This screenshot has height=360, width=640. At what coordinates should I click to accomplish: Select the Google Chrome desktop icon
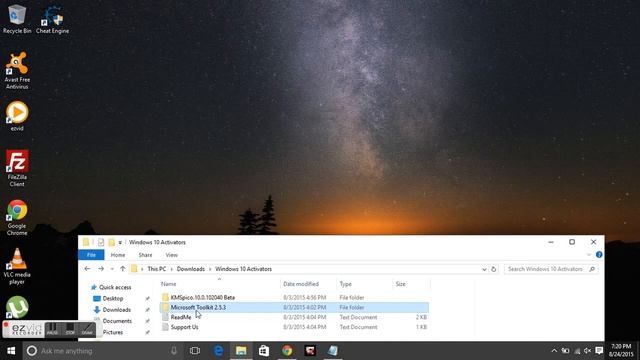(17, 218)
